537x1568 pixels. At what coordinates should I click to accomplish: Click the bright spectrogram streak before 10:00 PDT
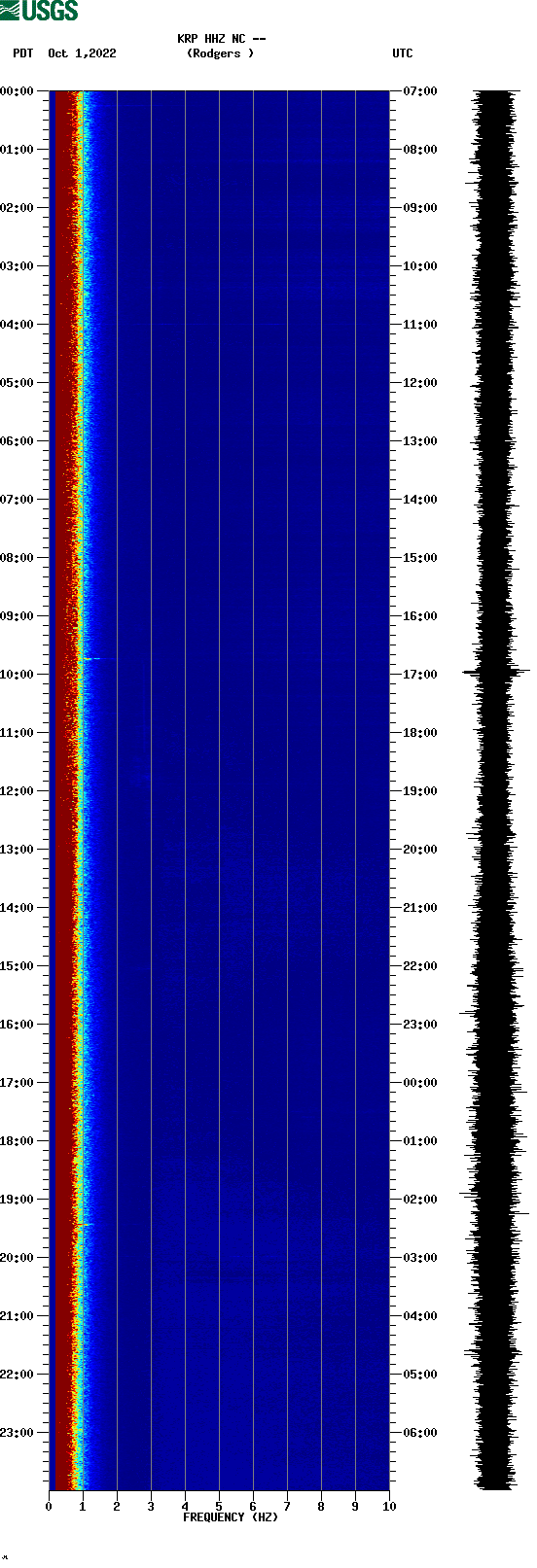pyautogui.click(x=90, y=659)
